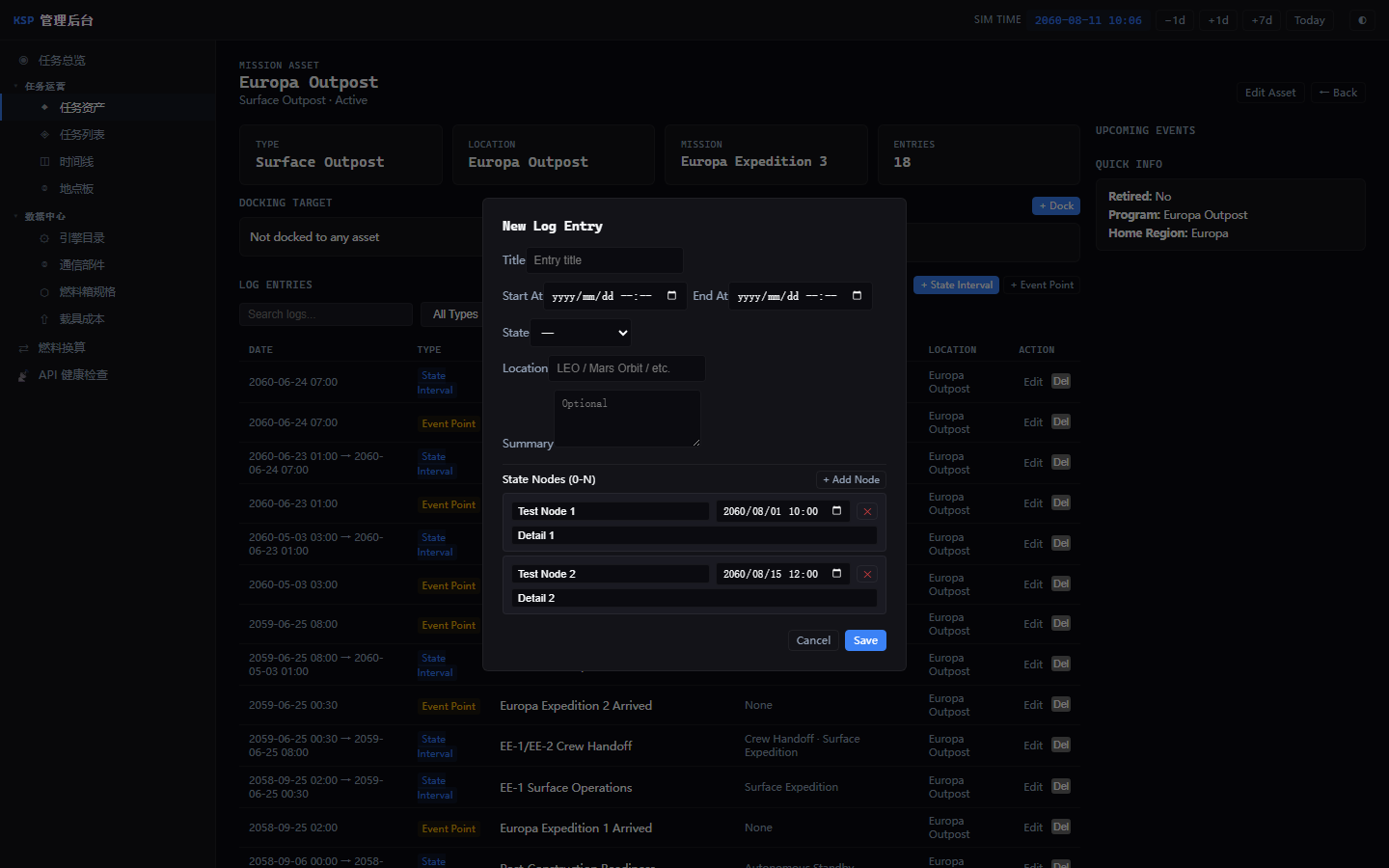The height and width of the screenshot is (868, 1389).
Task: Edit the Detail 2 field
Action: click(694, 598)
